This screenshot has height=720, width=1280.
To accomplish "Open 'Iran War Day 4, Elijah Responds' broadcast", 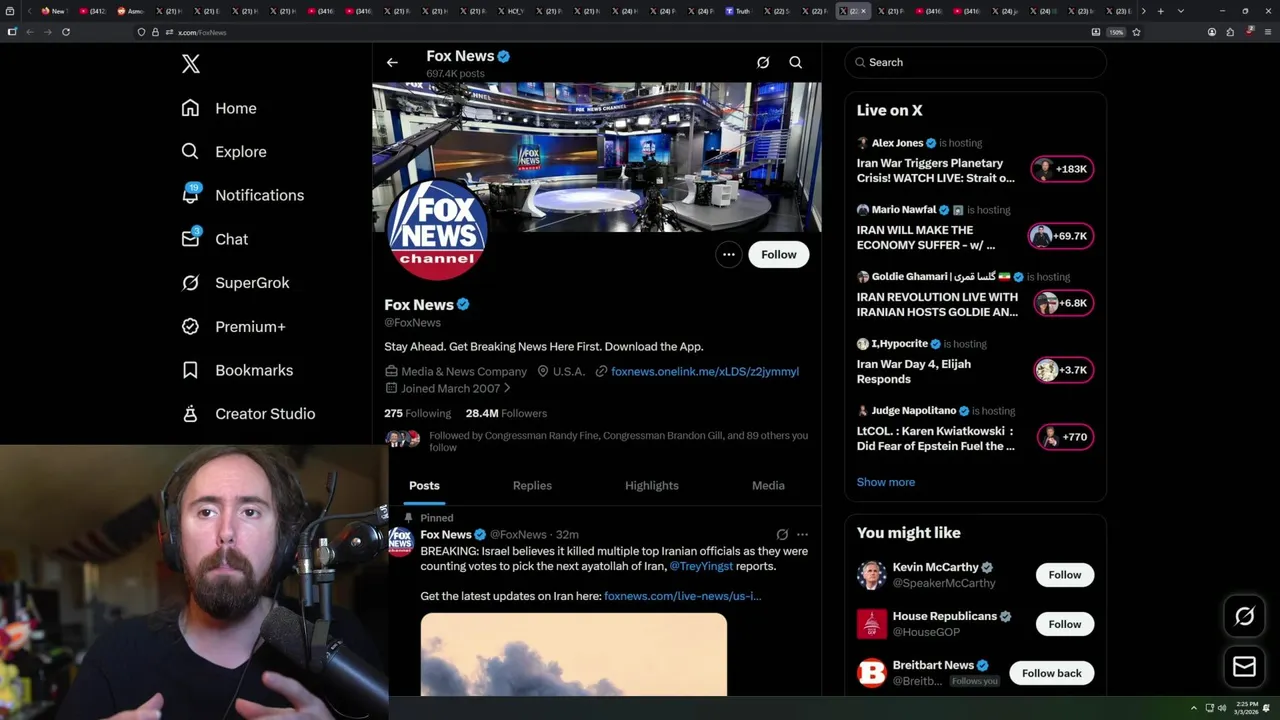I will (x=914, y=371).
